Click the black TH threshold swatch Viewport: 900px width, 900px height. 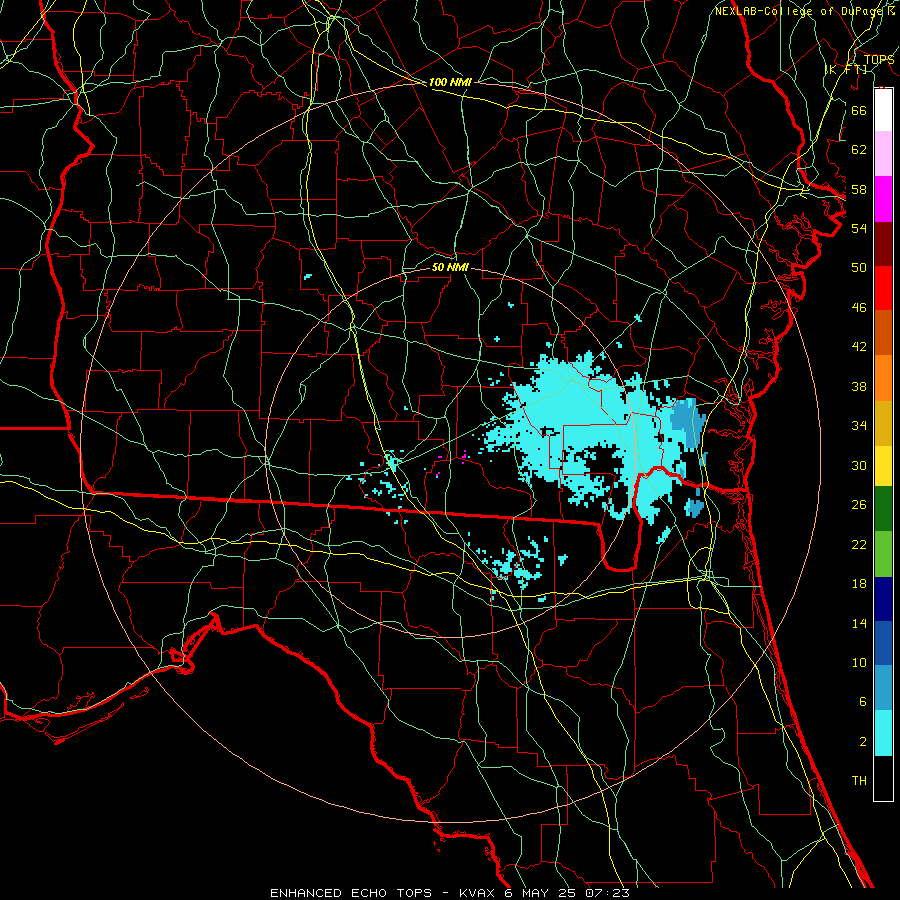[883, 778]
